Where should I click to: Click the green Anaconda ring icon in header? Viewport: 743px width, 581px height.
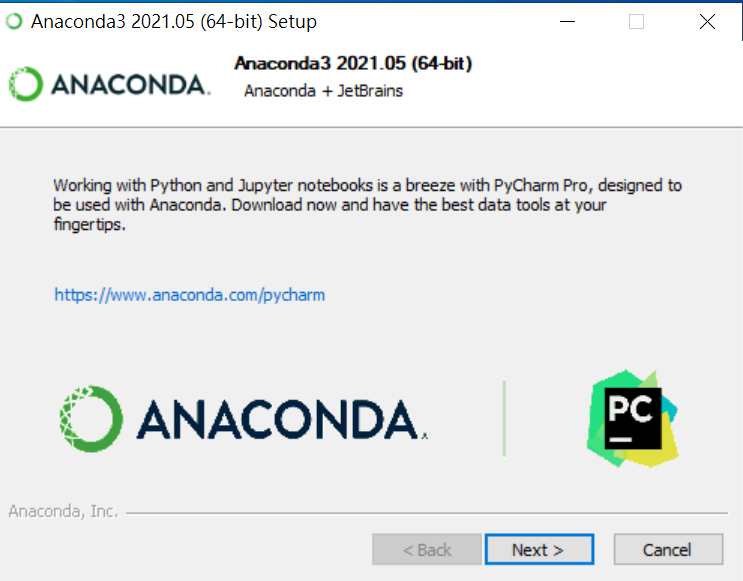26,84
